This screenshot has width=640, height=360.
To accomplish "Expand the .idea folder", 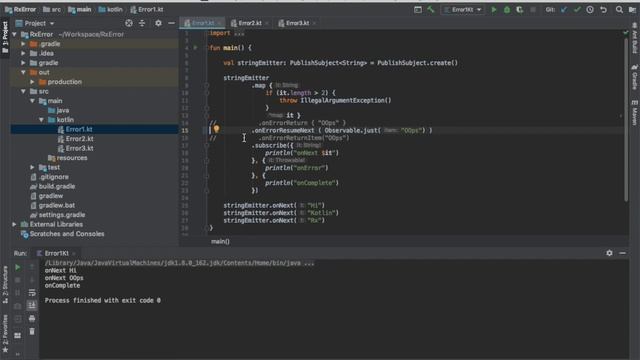I will click(23, 53).
